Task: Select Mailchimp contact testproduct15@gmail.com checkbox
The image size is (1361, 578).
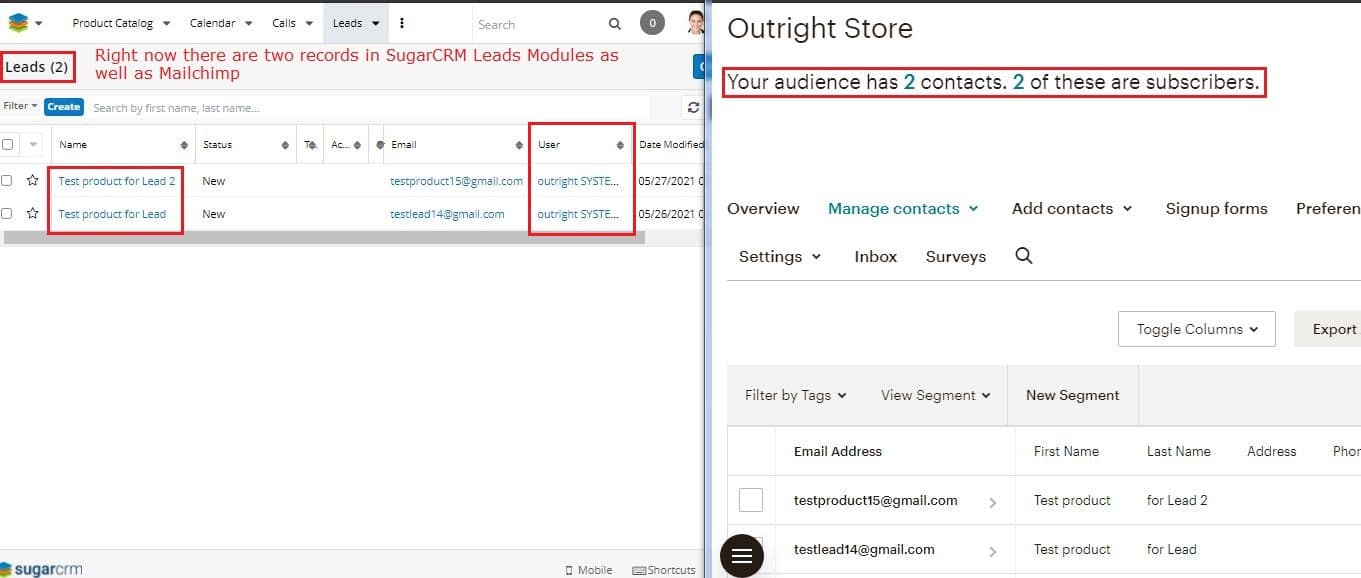Action: click(x=751, y=500)
